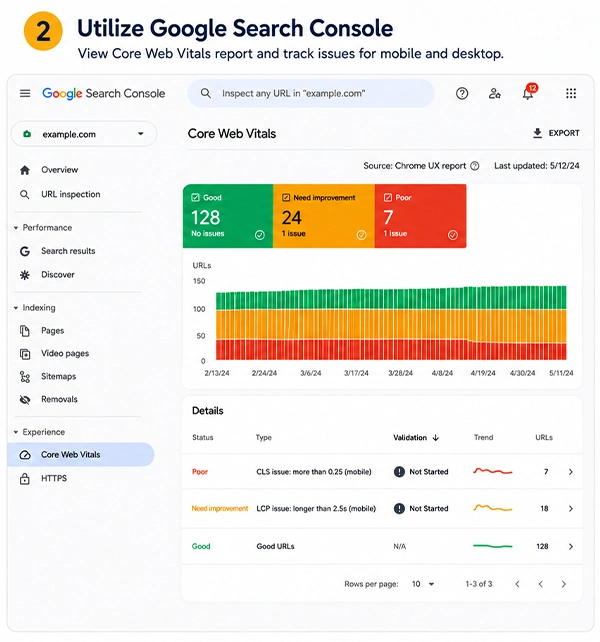Expand the Good URLs row chevron
Image resolution: width=600 pixels, height=642 pixels.
pos(571,547)
